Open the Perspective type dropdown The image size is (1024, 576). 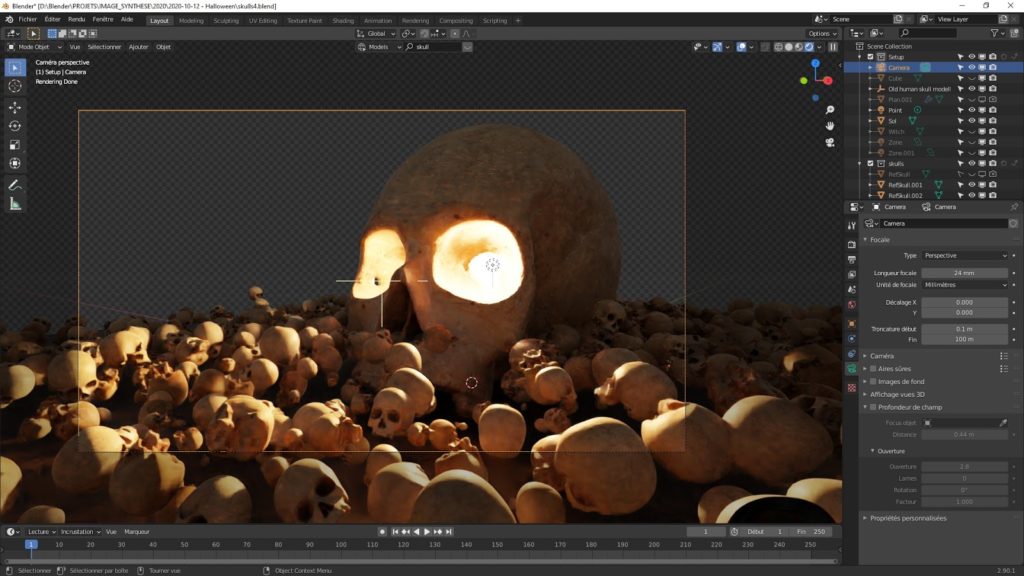coord(965,255)
